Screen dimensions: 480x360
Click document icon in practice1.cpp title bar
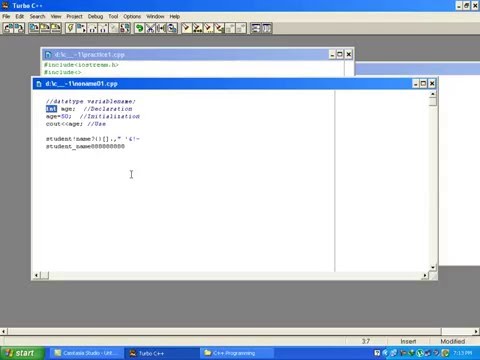(48, 54)
